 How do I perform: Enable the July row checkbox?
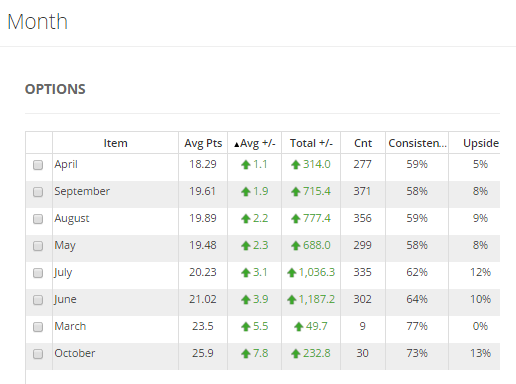coord(38,273)
